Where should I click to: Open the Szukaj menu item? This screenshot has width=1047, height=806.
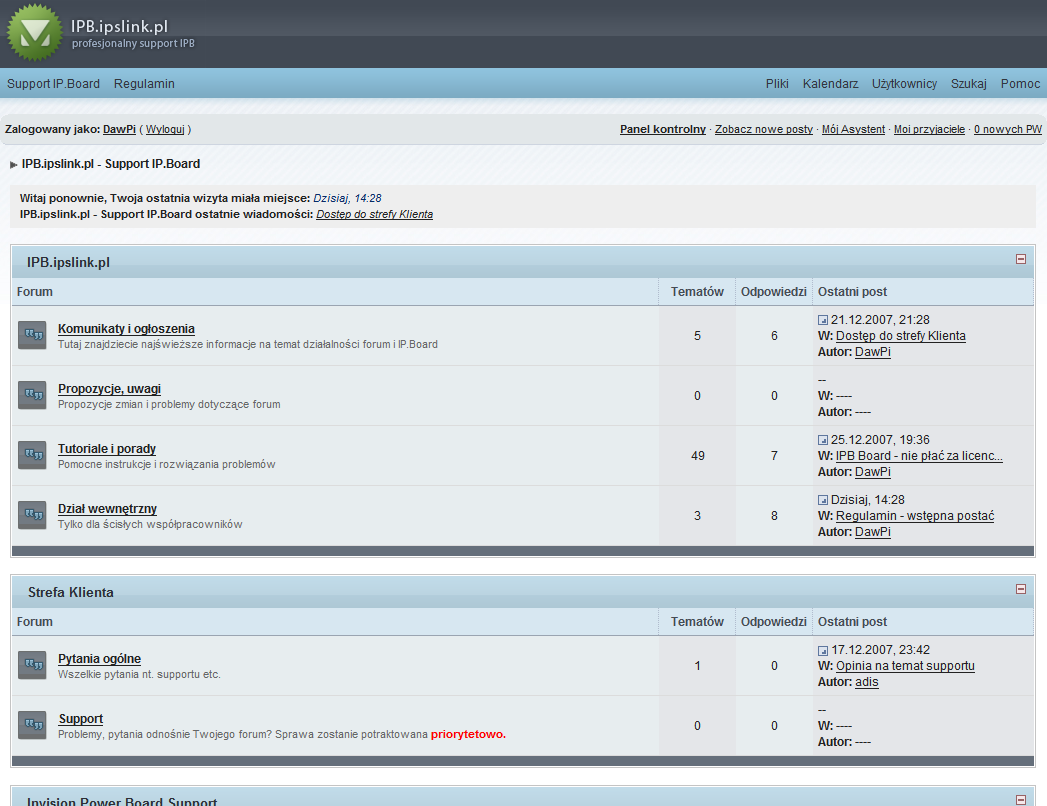(968, 84)
